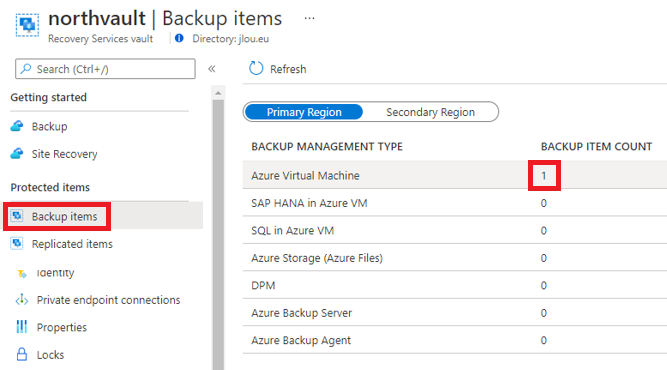
Task: Switch to Secondary Region
Action: tap(430, 112)
